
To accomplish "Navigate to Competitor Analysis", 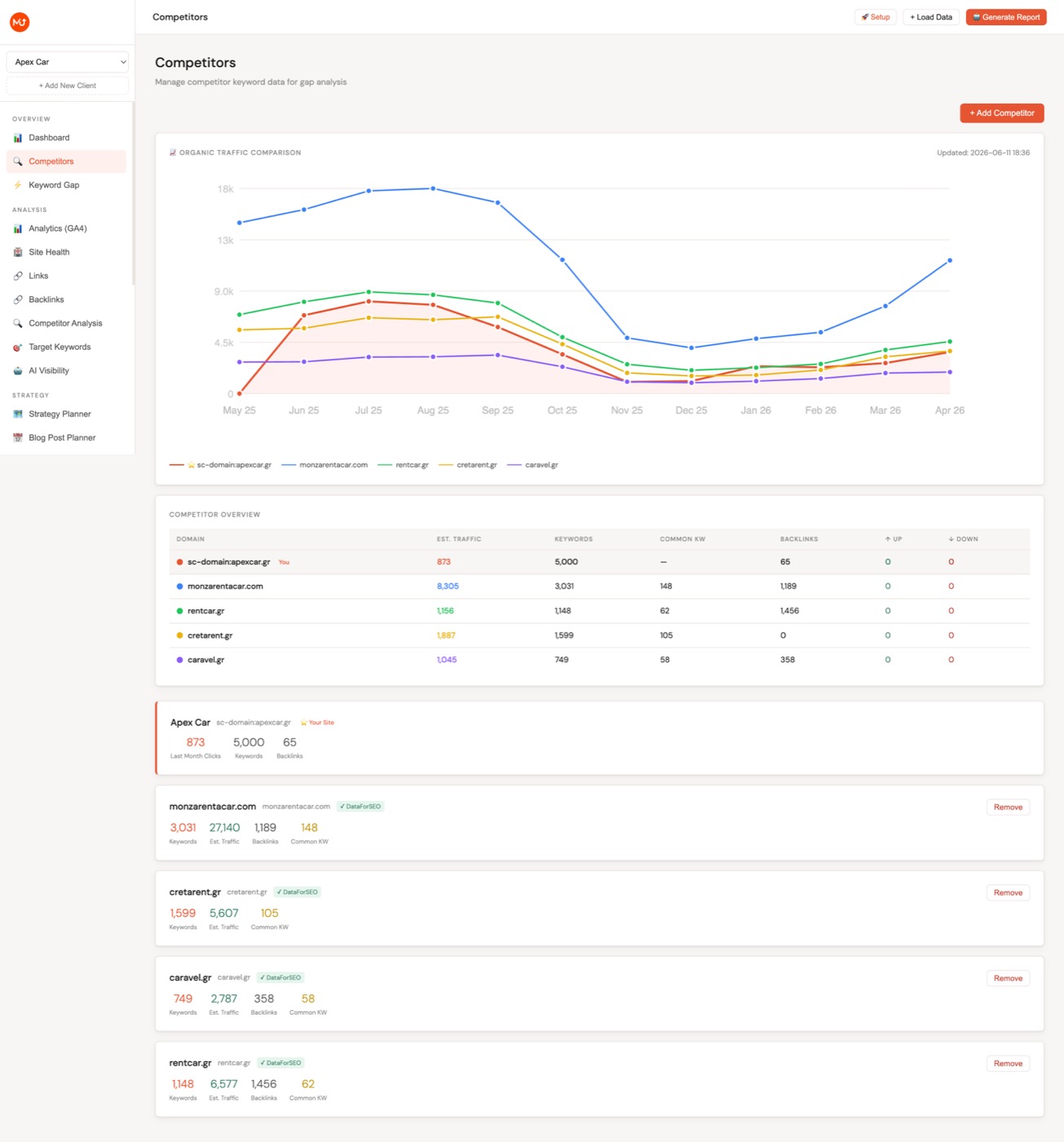I will tap(66, 323).
